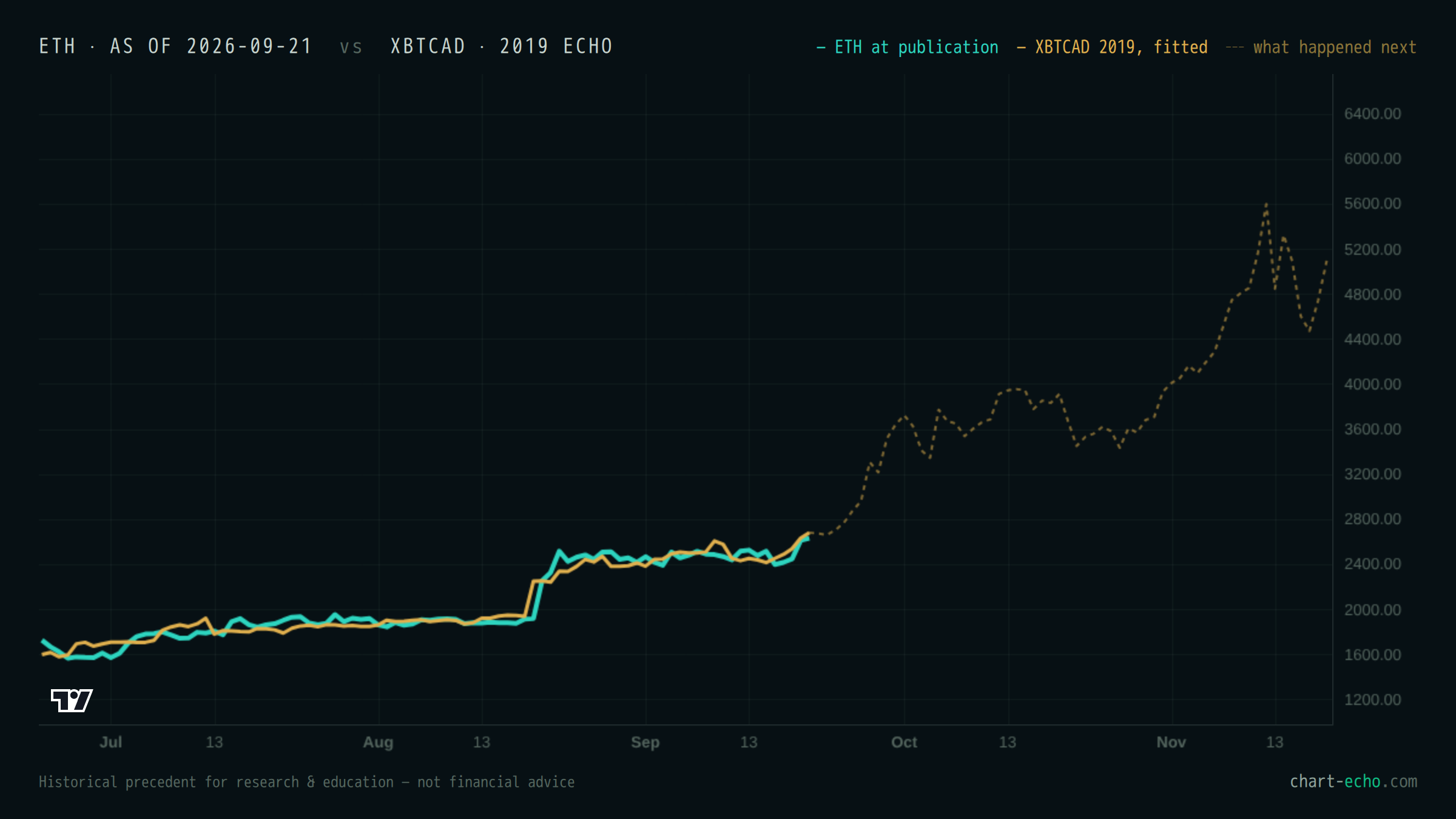Click the 2400.00 price axis label
The height and width of the screenshot is (819, 1456).
[1372, 564]
